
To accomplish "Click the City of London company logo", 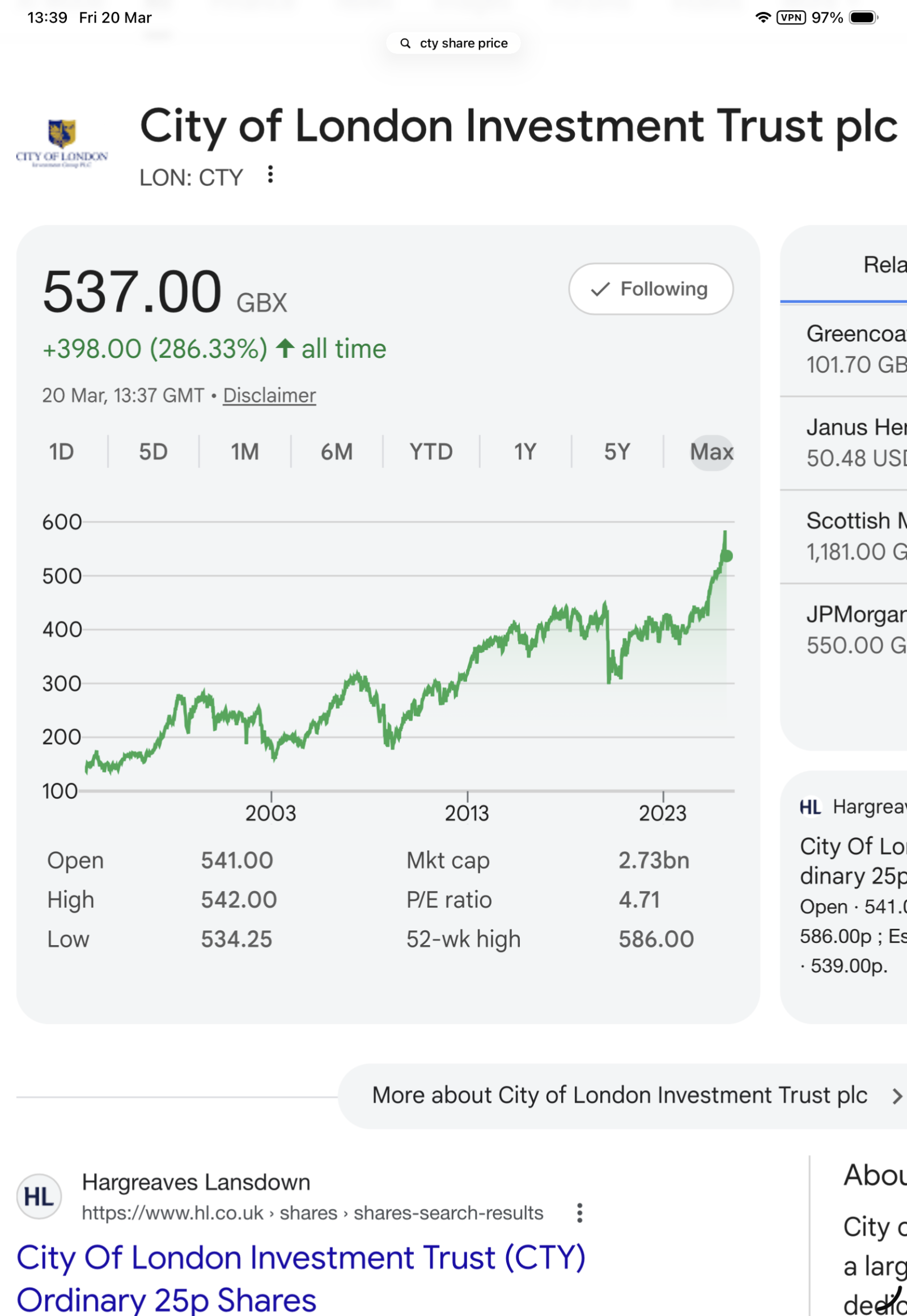I will click(x=62, y=143).
